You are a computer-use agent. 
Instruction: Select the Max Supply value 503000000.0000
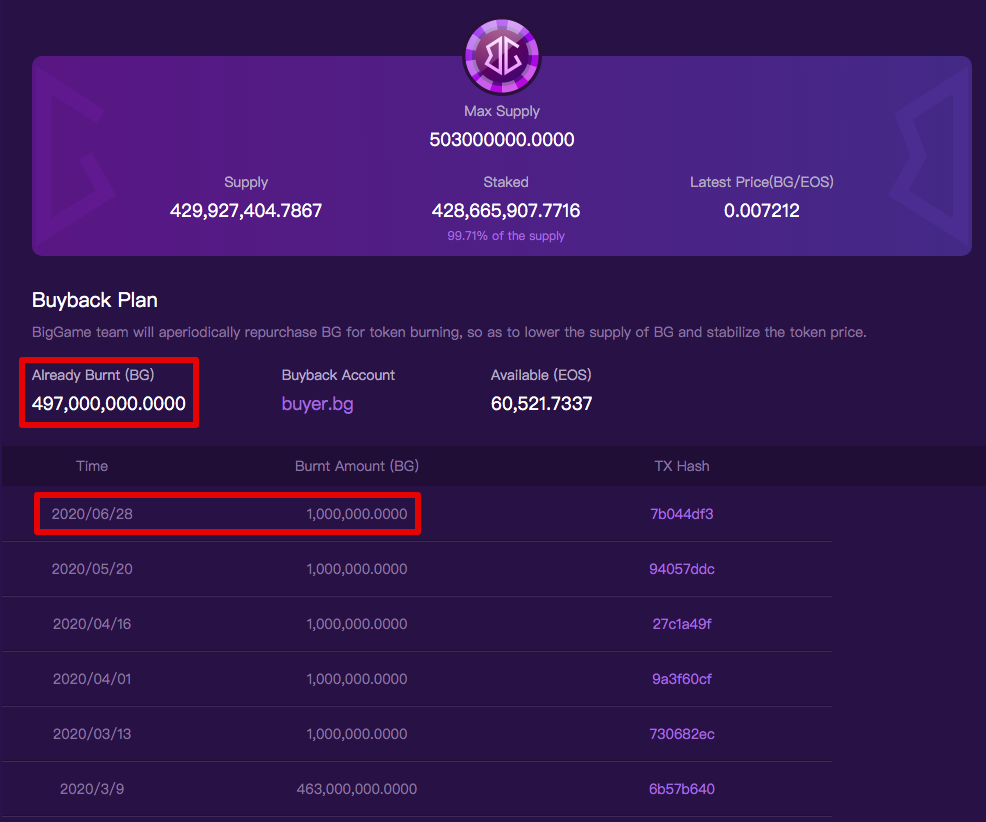[x=502, y=140]
